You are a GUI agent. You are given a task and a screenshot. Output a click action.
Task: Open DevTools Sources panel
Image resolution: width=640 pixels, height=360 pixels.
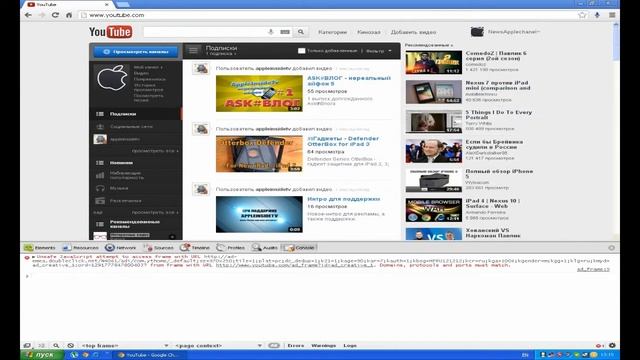point(158,247)
